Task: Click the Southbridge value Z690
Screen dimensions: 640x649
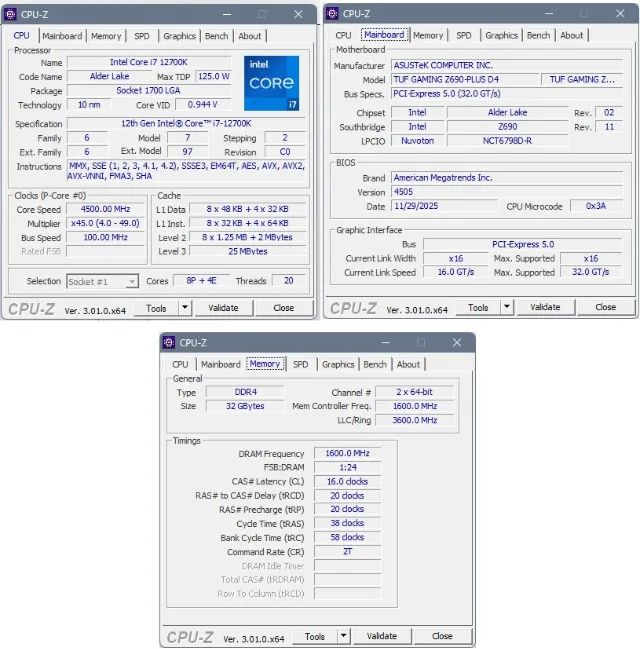Action: (x=508, y=127)
